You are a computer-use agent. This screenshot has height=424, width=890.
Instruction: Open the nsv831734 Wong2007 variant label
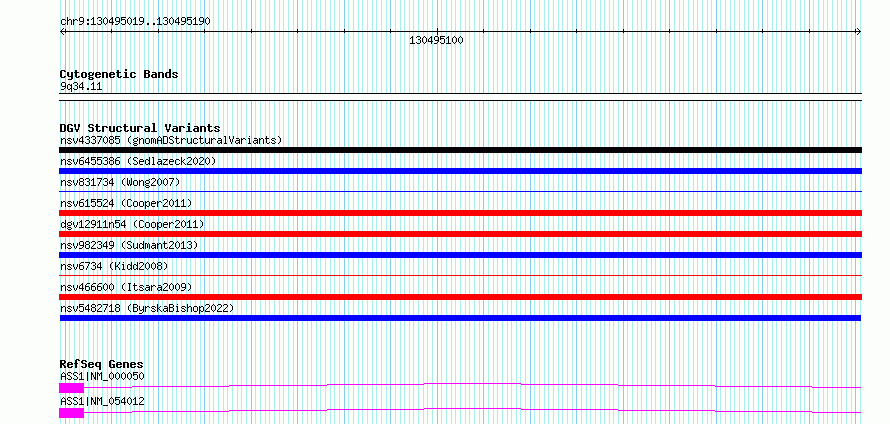[120, 182]
